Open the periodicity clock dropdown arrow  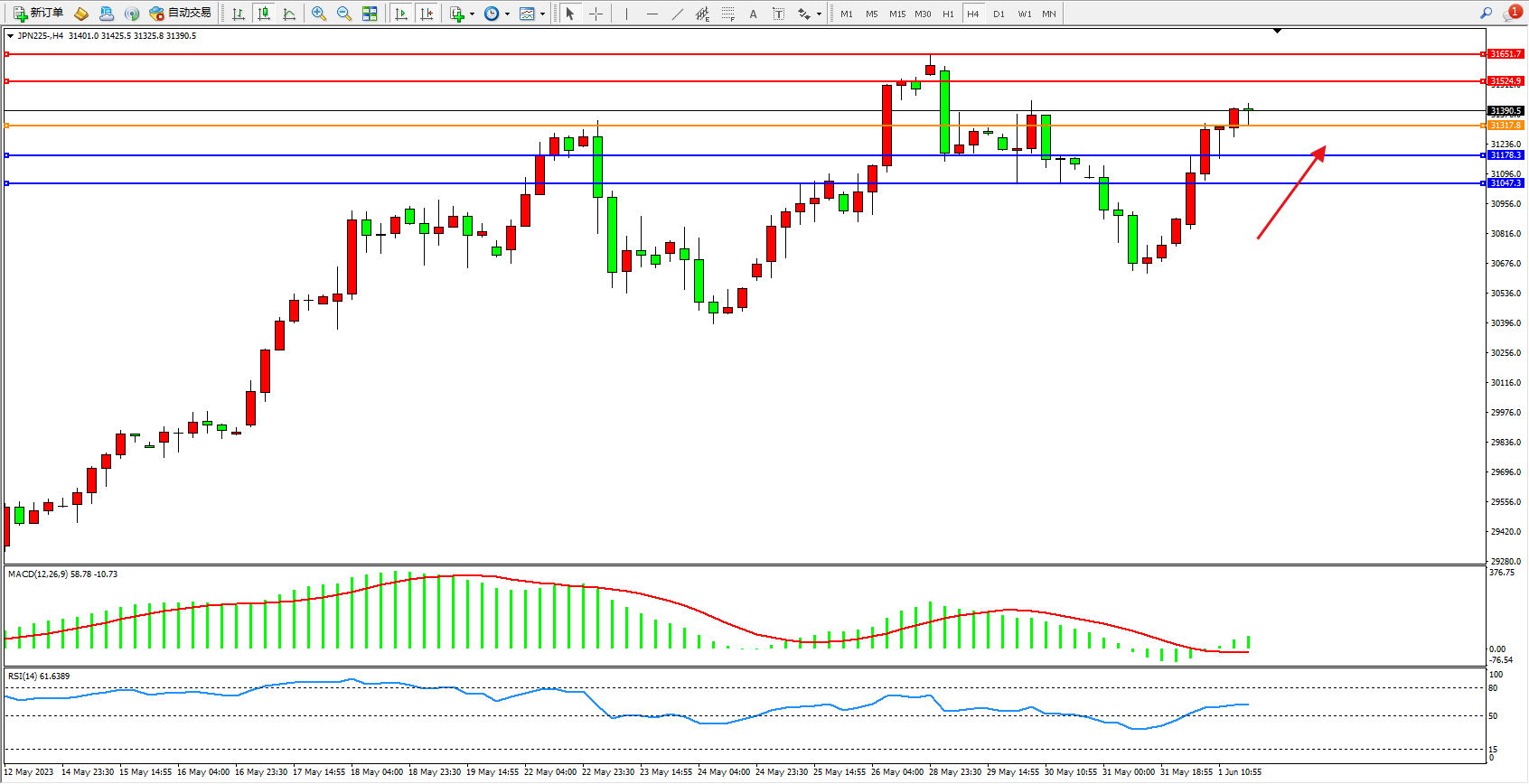pos(507,14)
